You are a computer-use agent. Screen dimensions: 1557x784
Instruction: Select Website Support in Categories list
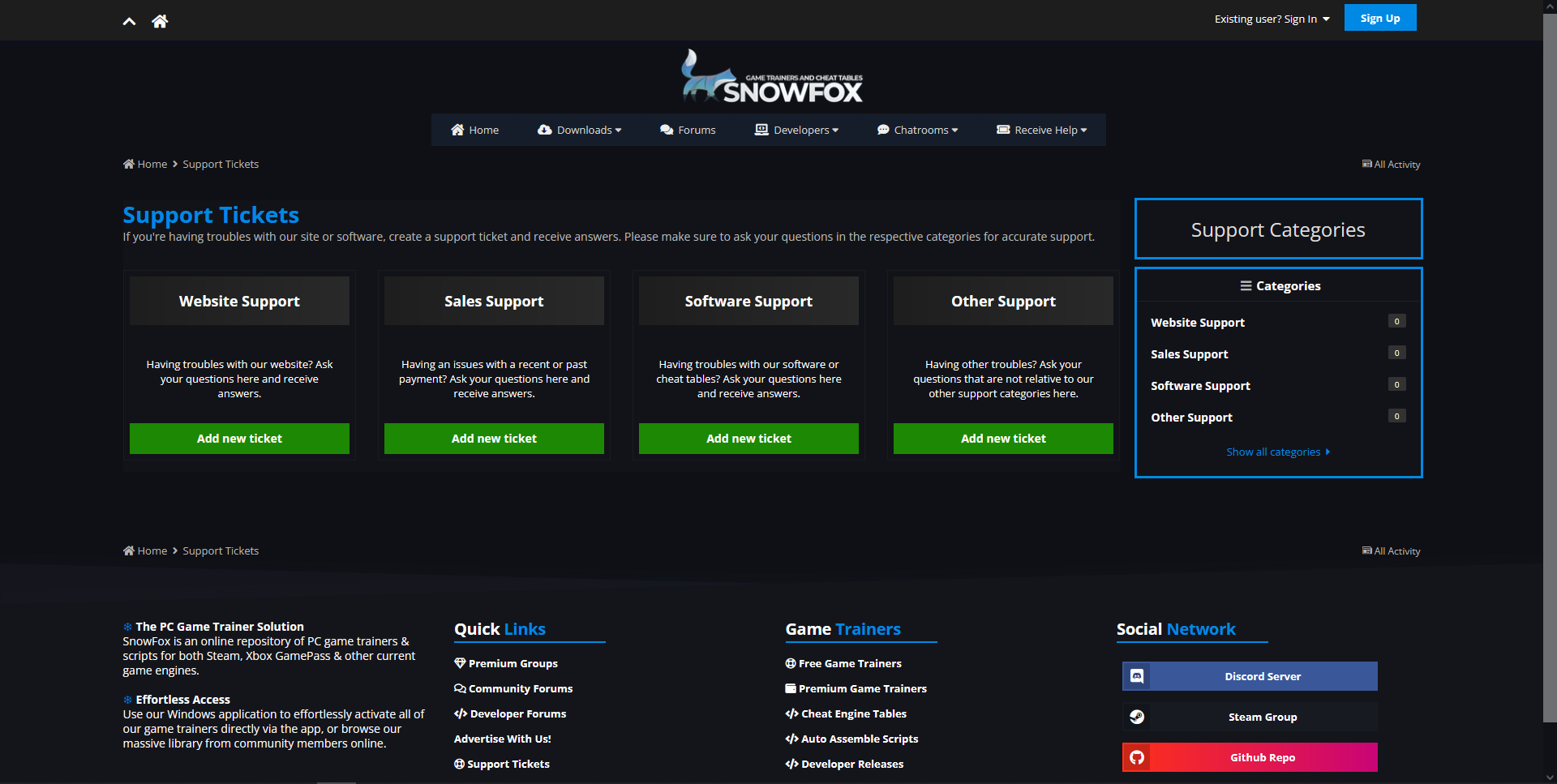click(x=1197, y=322)
